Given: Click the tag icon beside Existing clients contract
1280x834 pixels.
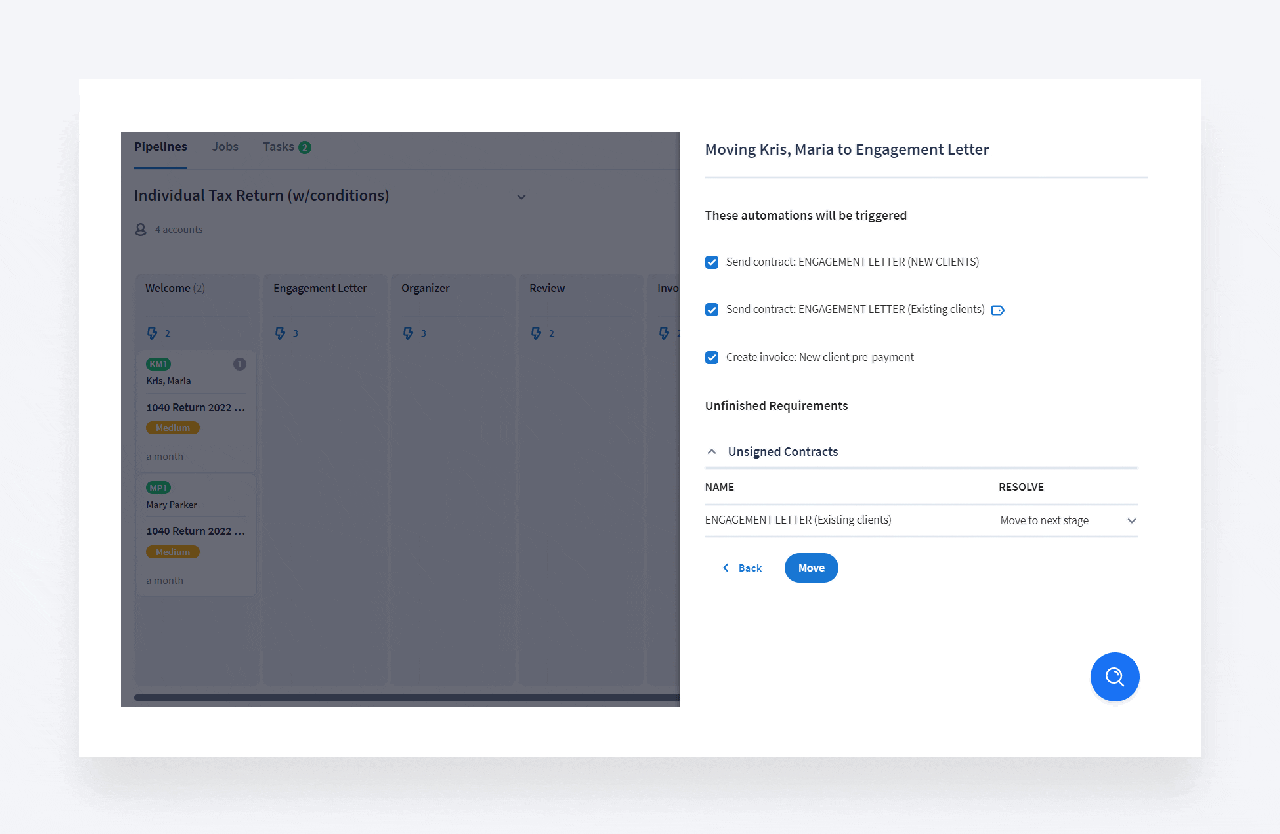Looking at the screenshot, I should coord(997,310).
